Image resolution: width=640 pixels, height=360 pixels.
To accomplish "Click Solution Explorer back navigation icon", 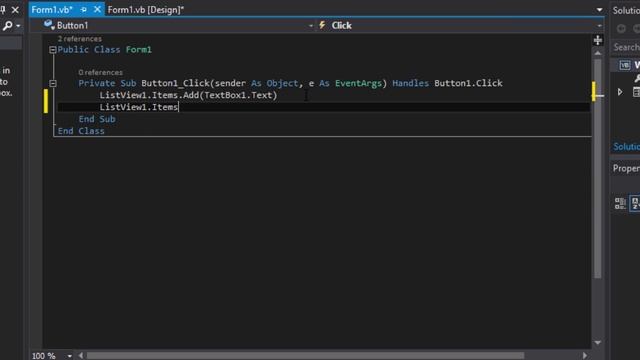I will point(621,28).
